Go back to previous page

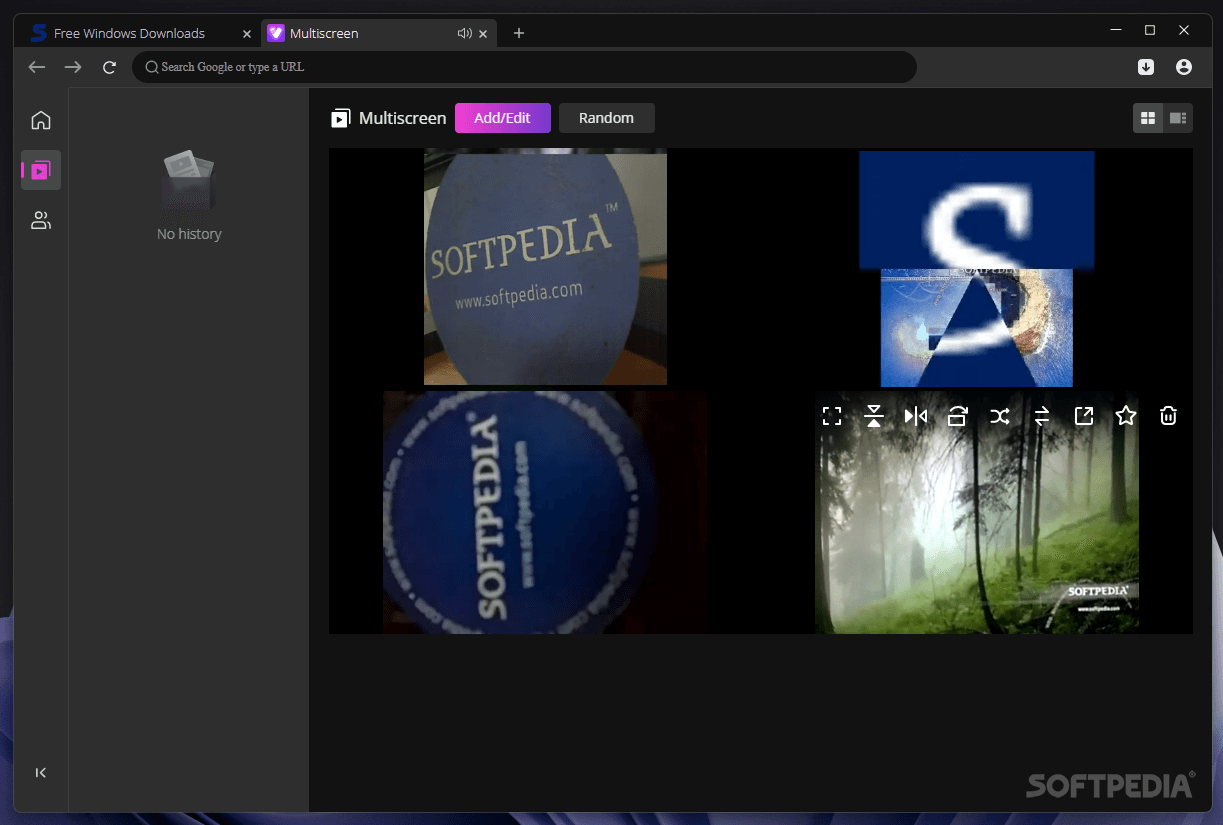[x=37, y=67]
